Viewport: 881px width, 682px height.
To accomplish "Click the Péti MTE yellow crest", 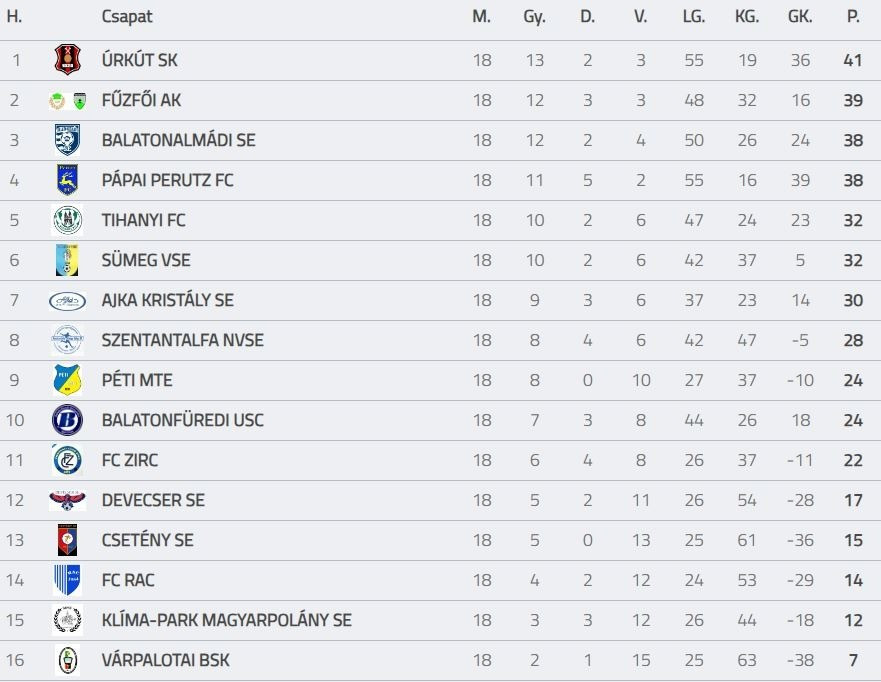I will [67, 380].
